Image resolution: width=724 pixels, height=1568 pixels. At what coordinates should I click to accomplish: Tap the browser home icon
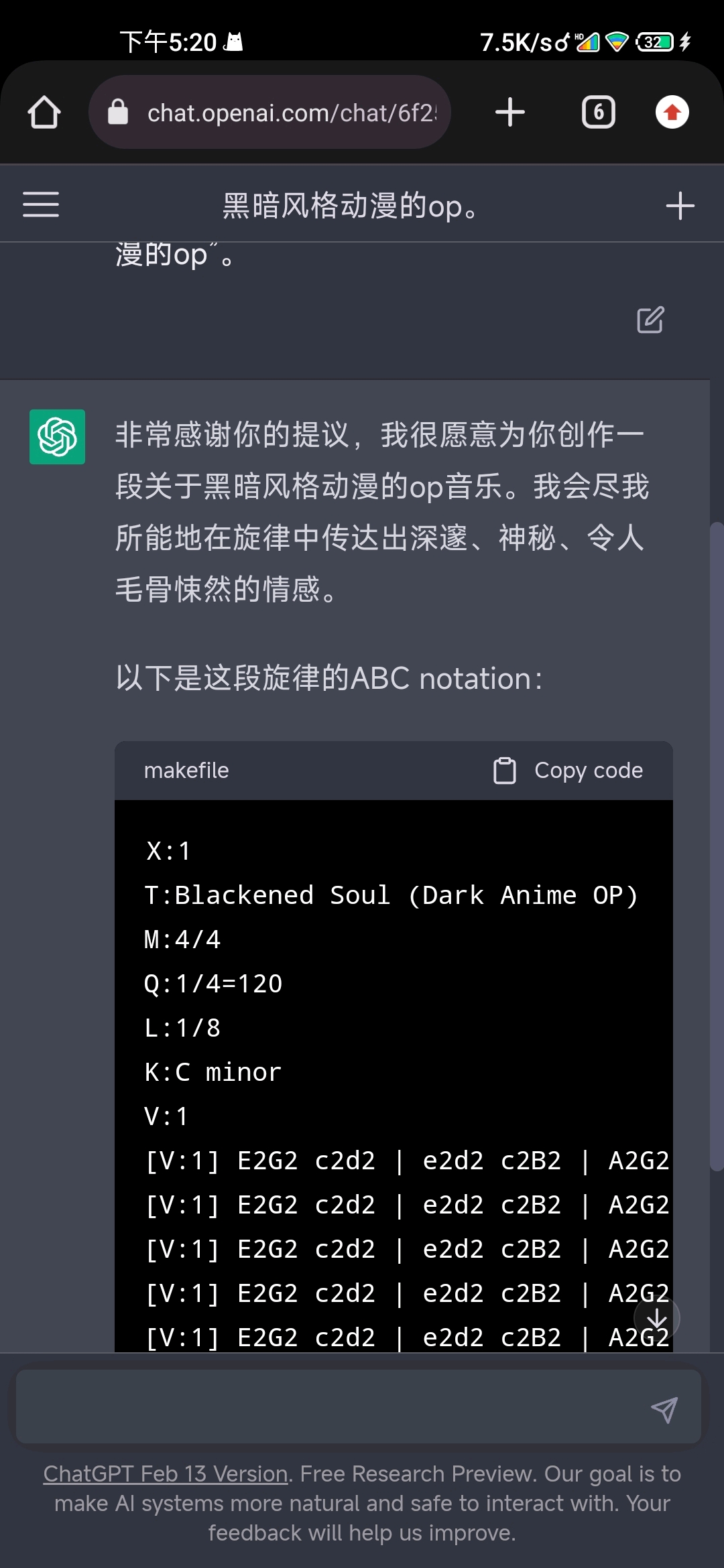(44, 112)
